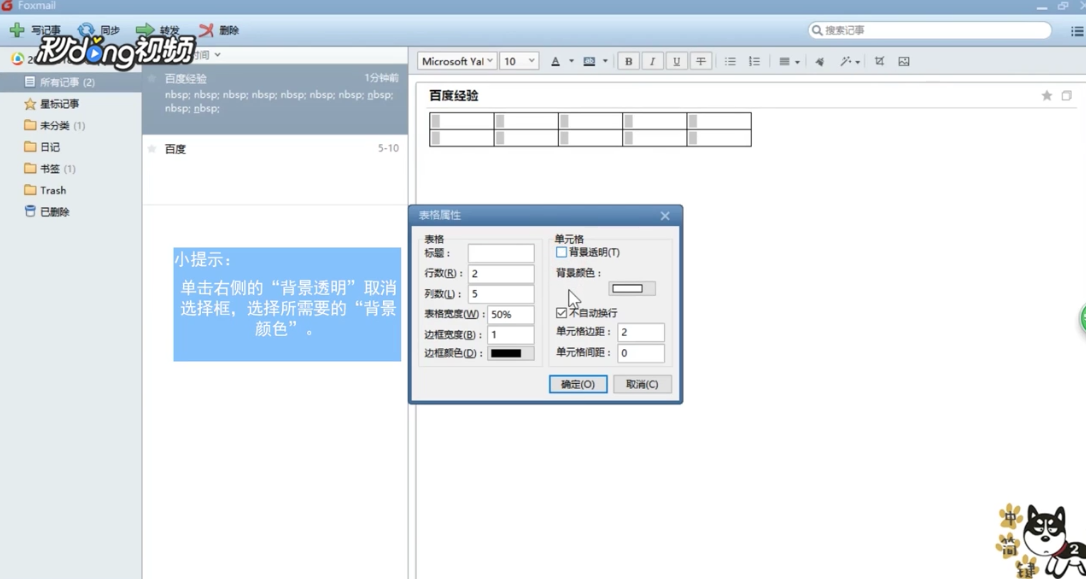Apply italic formatting
Viewport: 1086px width, 579px height.
click(652, 61)
